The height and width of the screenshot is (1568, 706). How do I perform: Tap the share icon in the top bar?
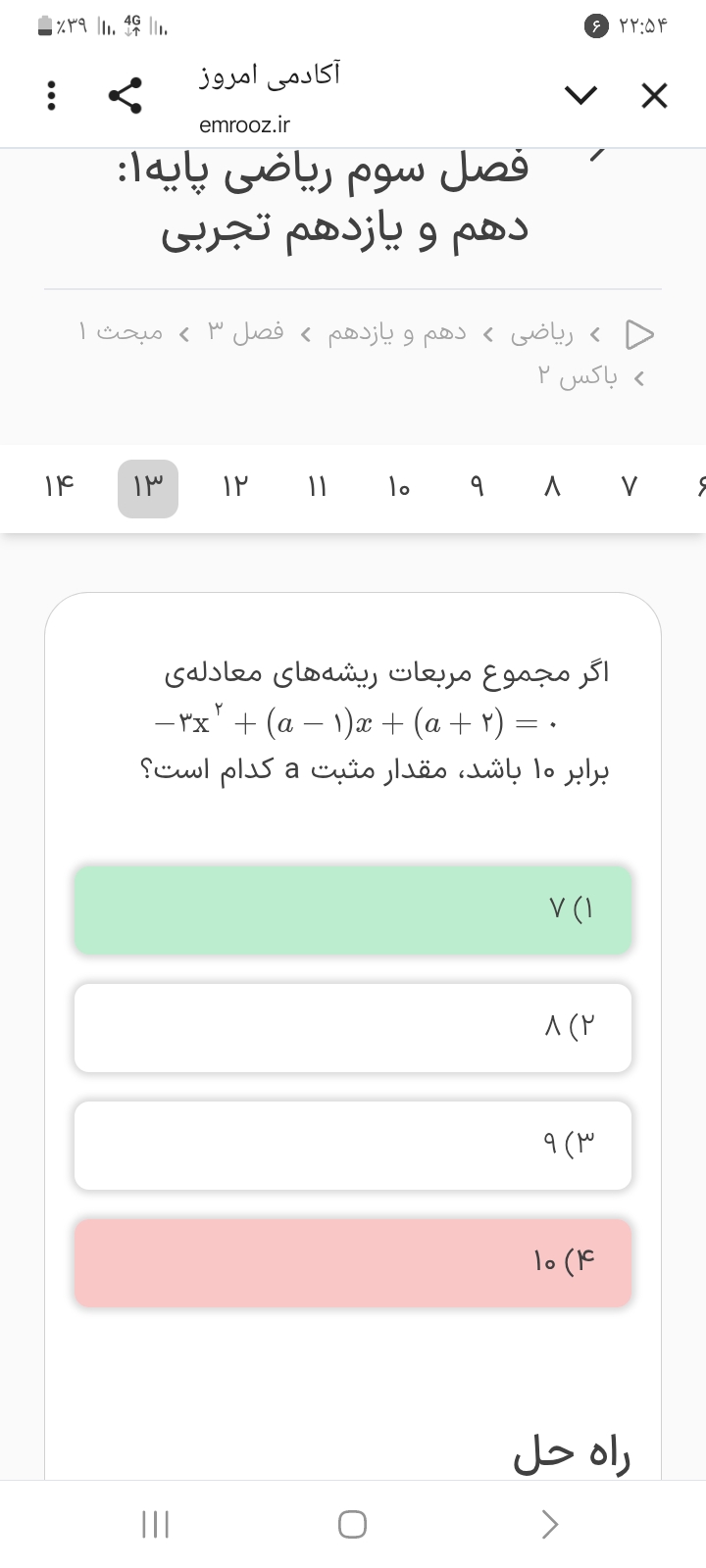[x=126, y=95]
